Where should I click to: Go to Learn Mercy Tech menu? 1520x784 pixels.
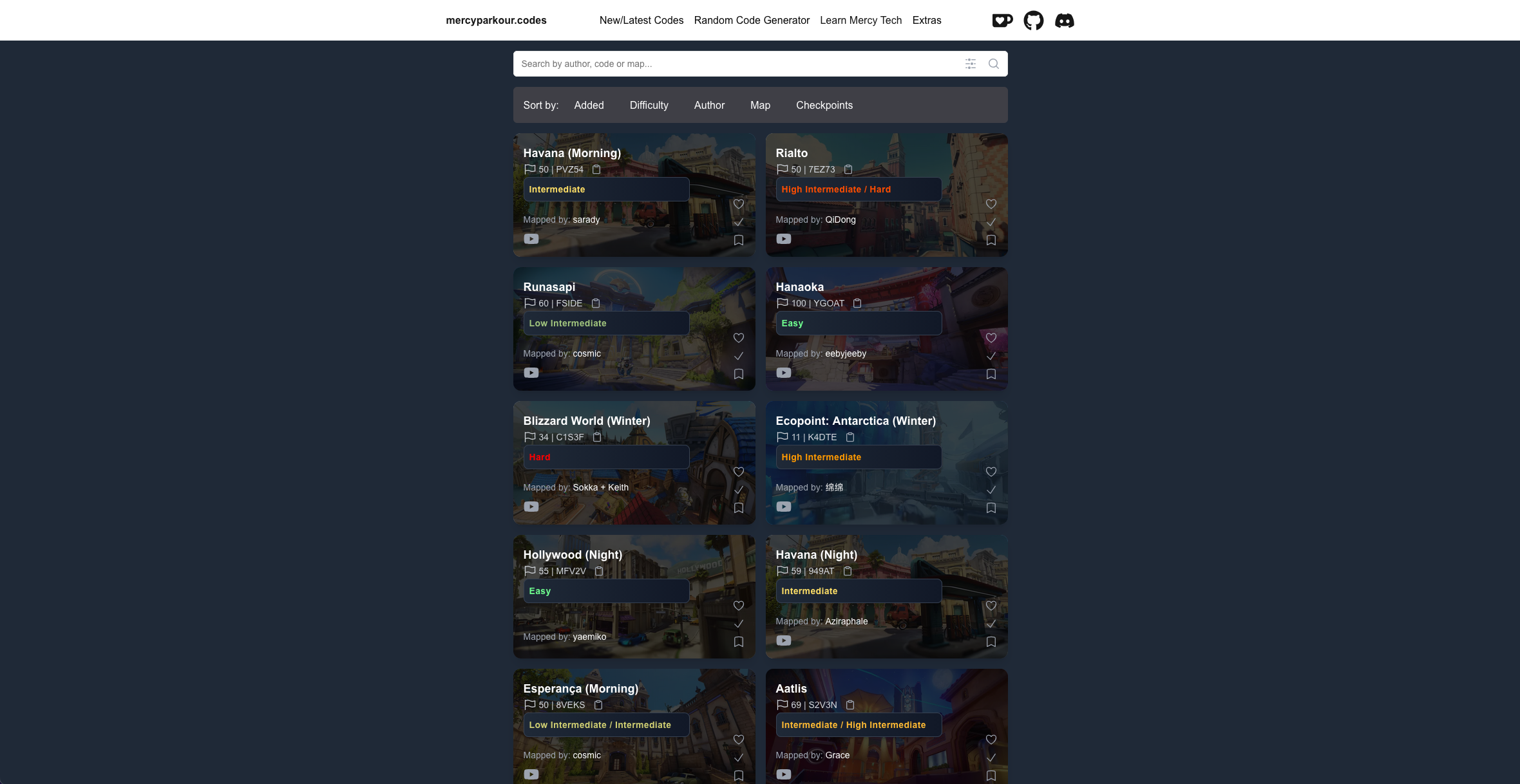coord(860,21)
